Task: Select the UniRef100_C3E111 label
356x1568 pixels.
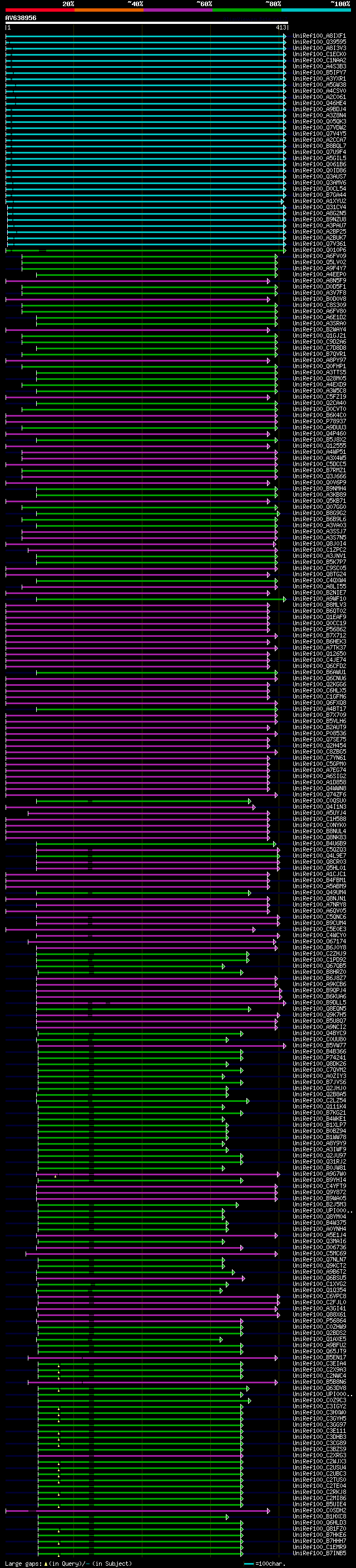Action: point(319,1431)
